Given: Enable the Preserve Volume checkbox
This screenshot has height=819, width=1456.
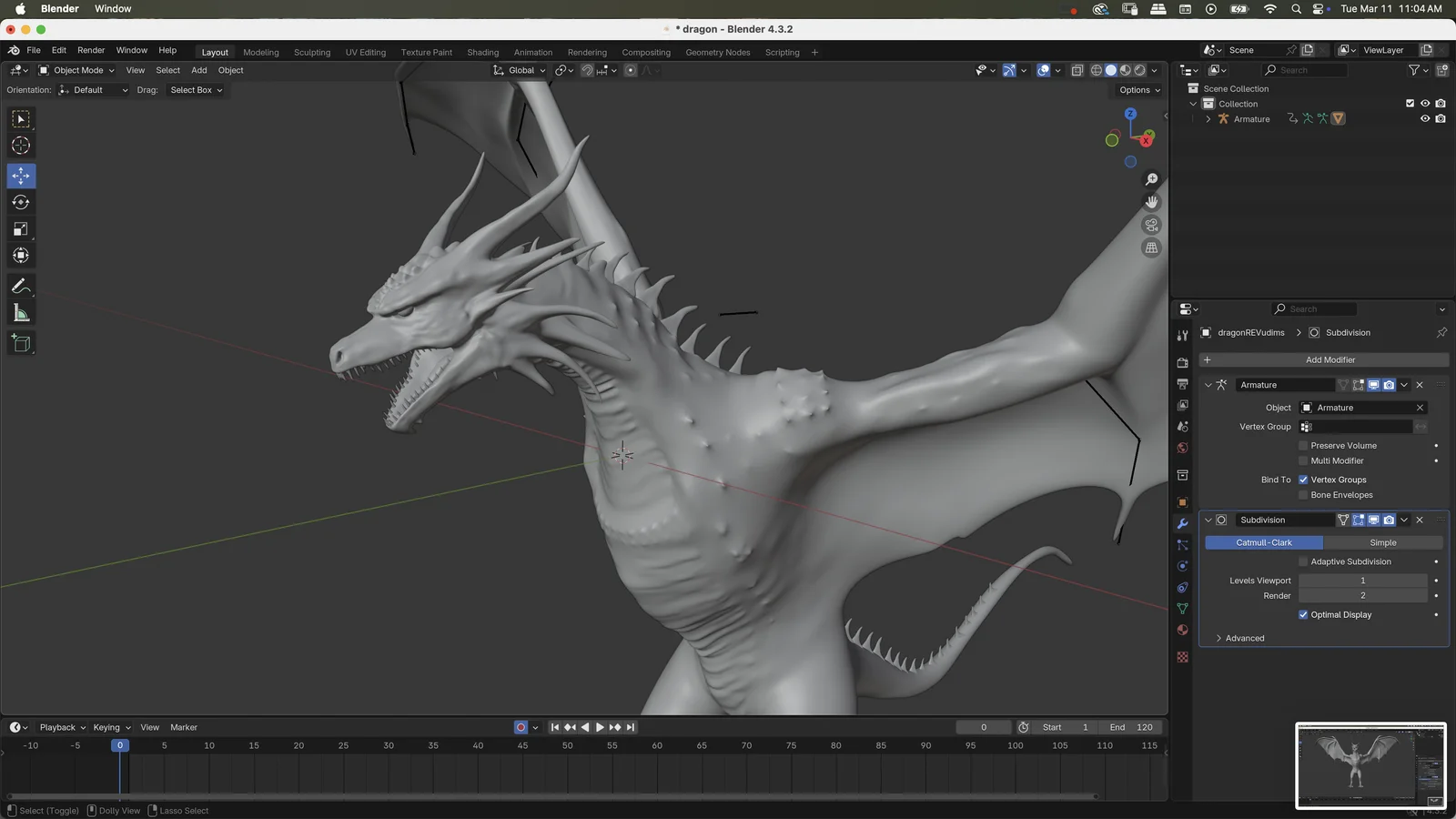Looking at the screenshot, I should tap(1302, 445).
